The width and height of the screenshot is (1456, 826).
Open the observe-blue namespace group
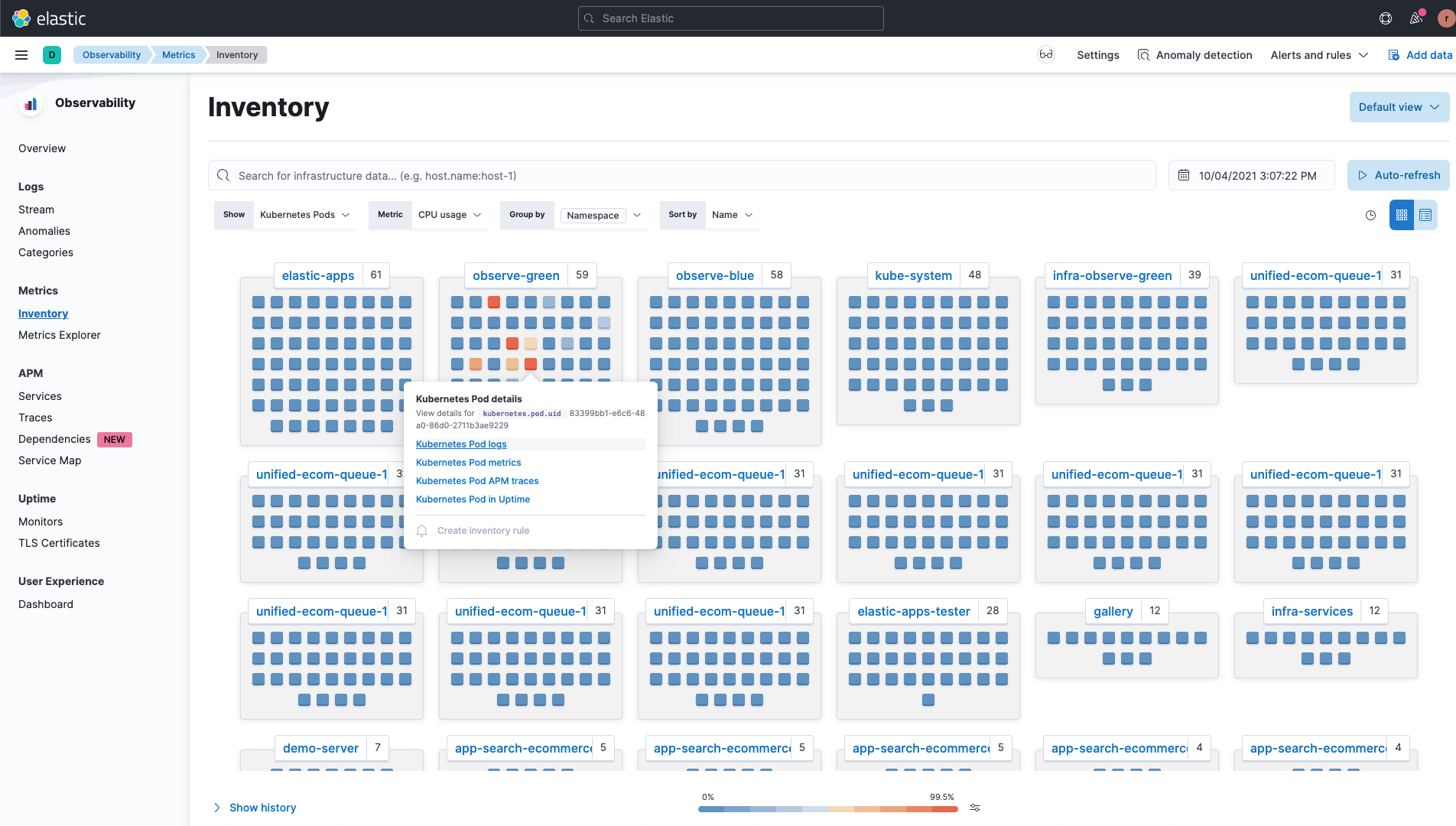[x=715, y=275]
